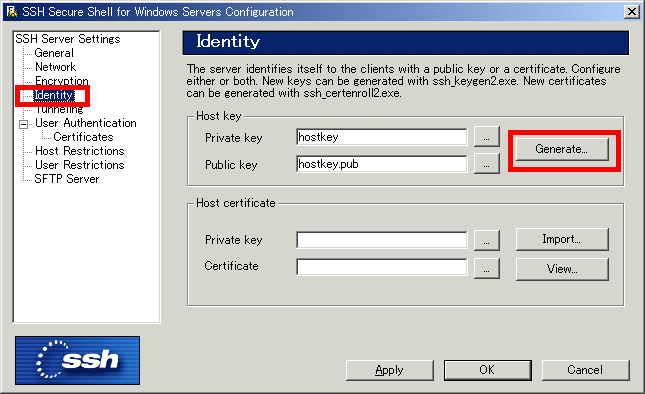Click the SSH Server Settings root node
645x394 pixels.
[68, 39]
